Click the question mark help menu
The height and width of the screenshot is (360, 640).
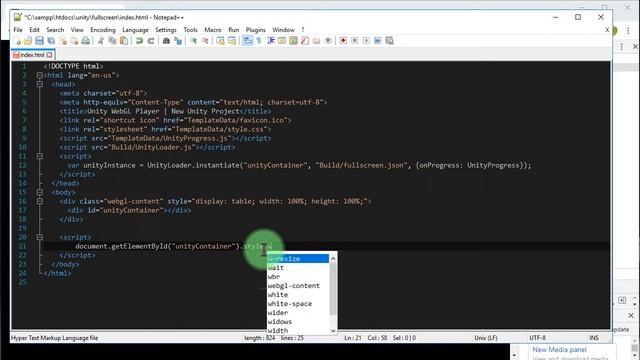tap(302, 30)
